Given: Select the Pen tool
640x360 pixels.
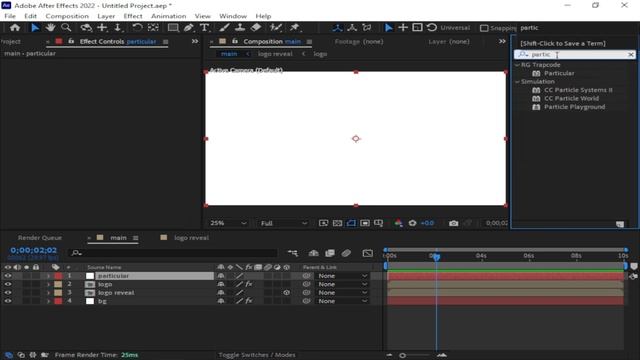Looking at the screenshot, I should (189, 28).
